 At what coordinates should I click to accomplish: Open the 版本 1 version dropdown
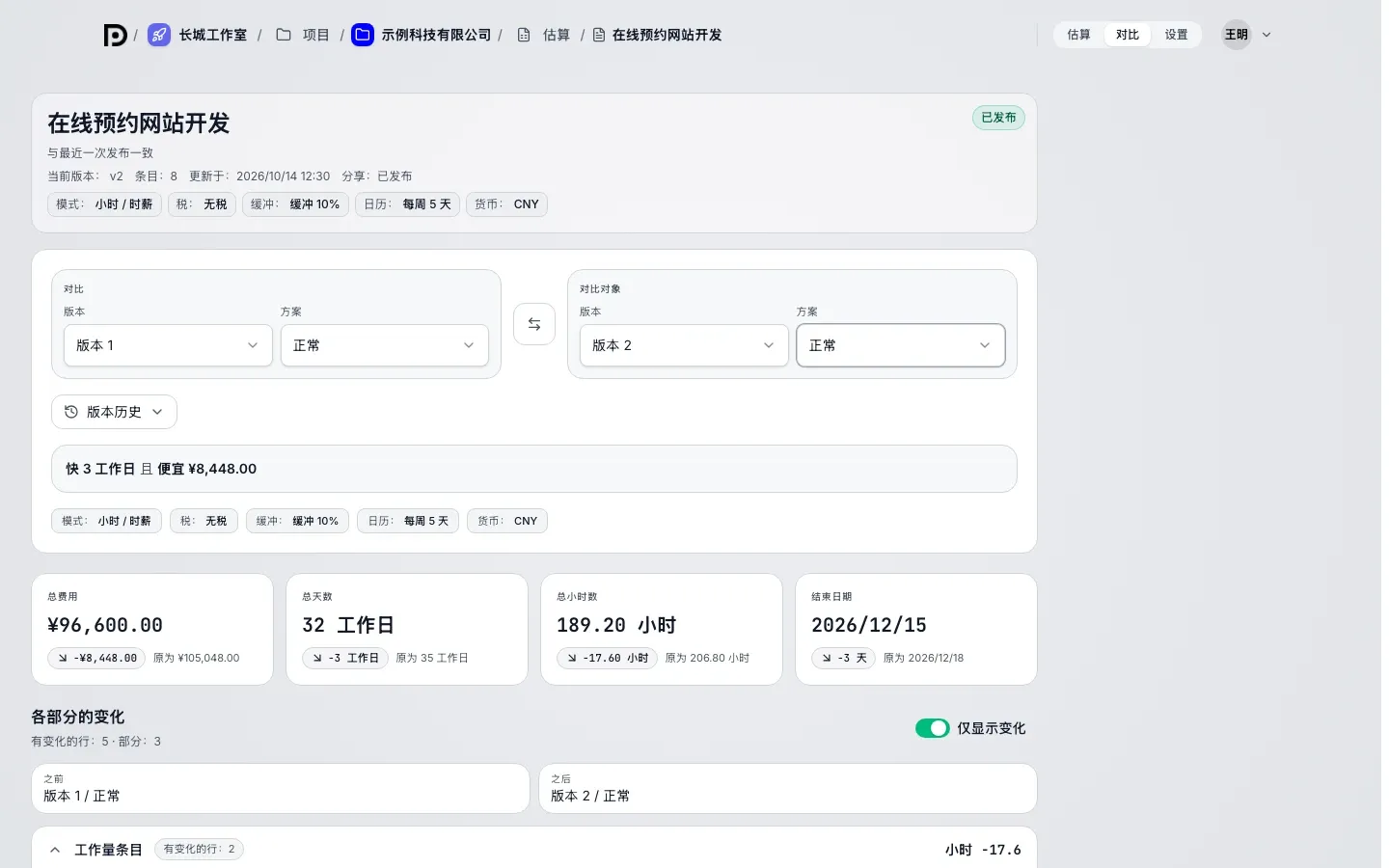[168, 345]
